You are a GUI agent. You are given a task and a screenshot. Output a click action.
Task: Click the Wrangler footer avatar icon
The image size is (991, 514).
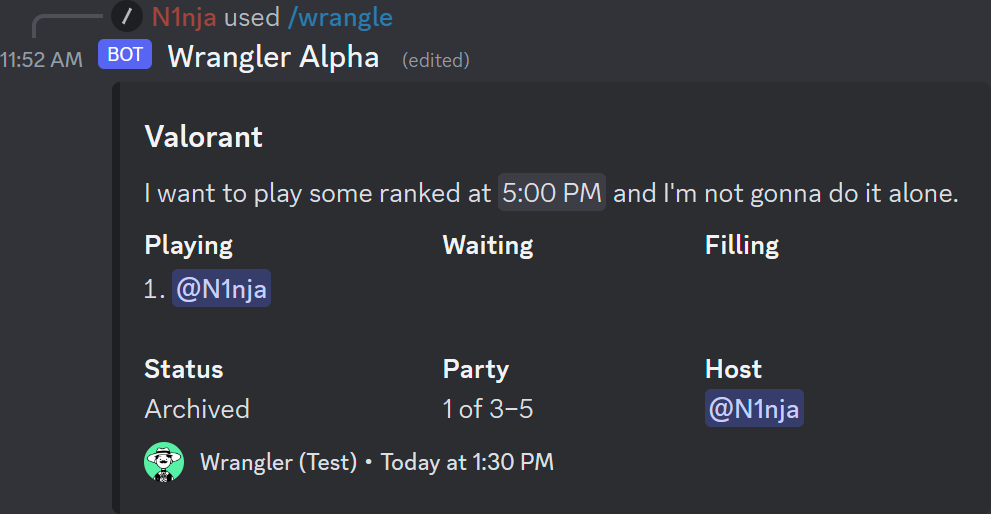164,462
